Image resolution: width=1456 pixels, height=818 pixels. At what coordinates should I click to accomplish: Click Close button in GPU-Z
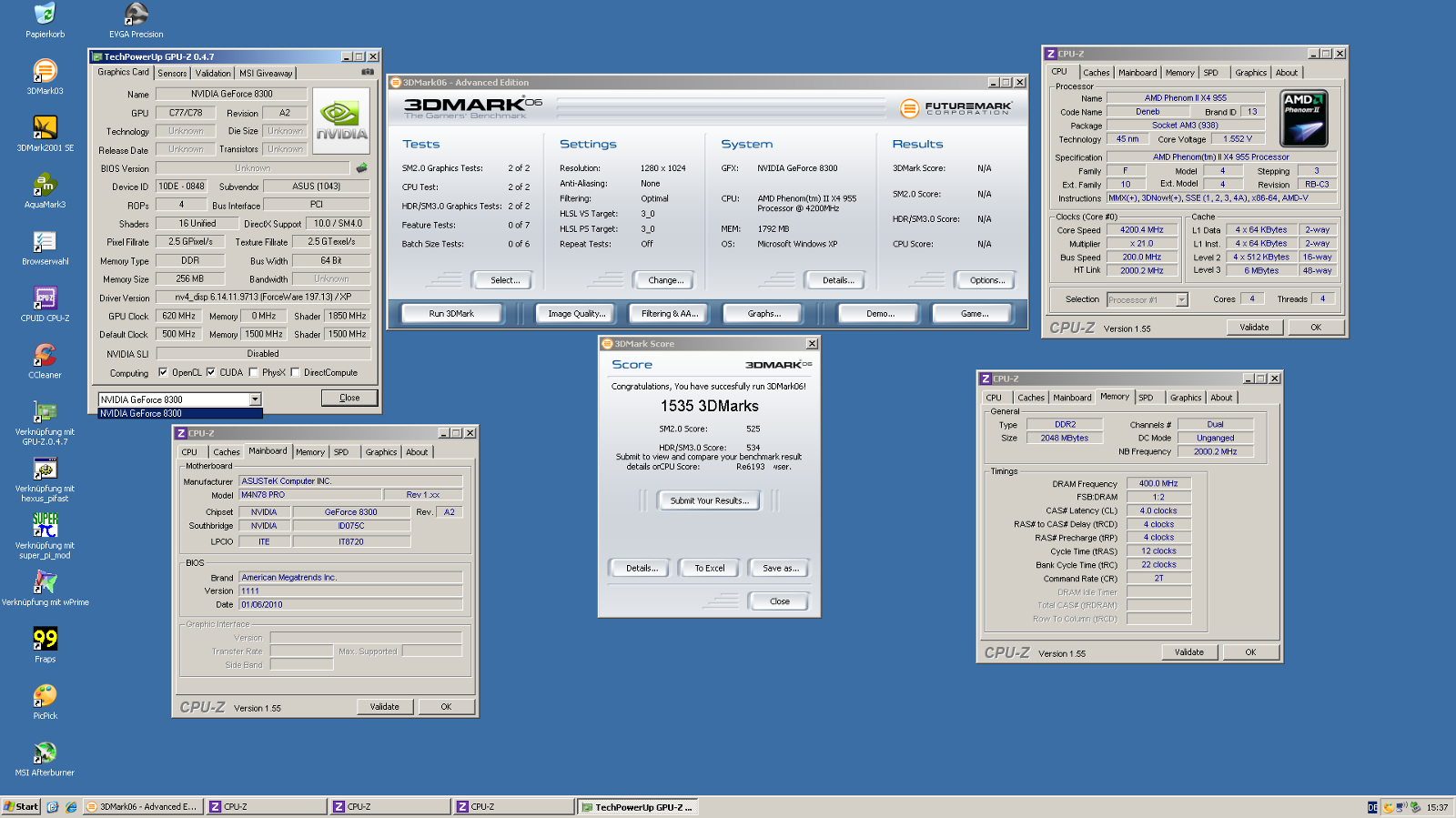[x=349, y=398]
